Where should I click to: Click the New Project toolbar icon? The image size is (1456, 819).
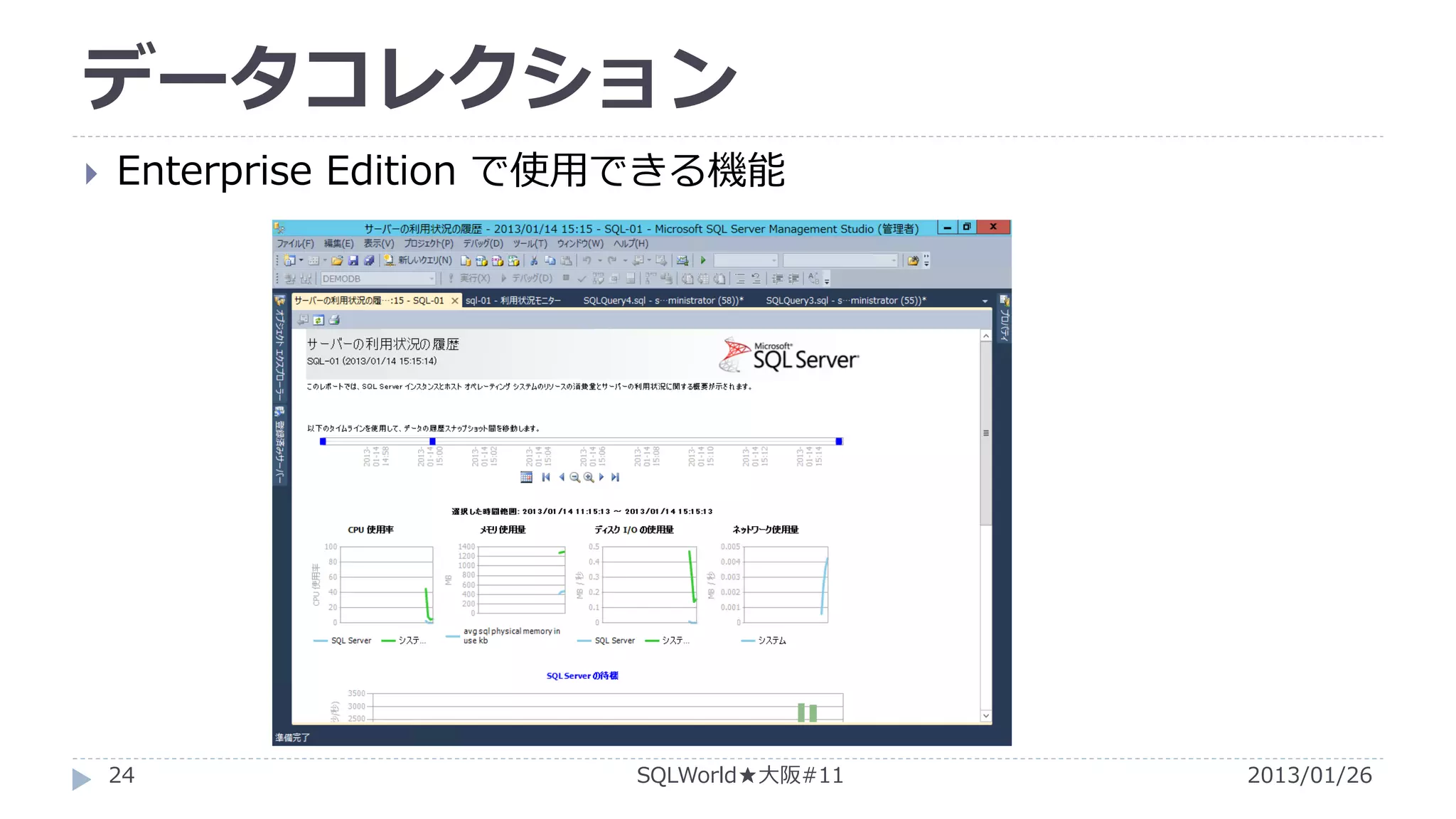click(289, 261)
